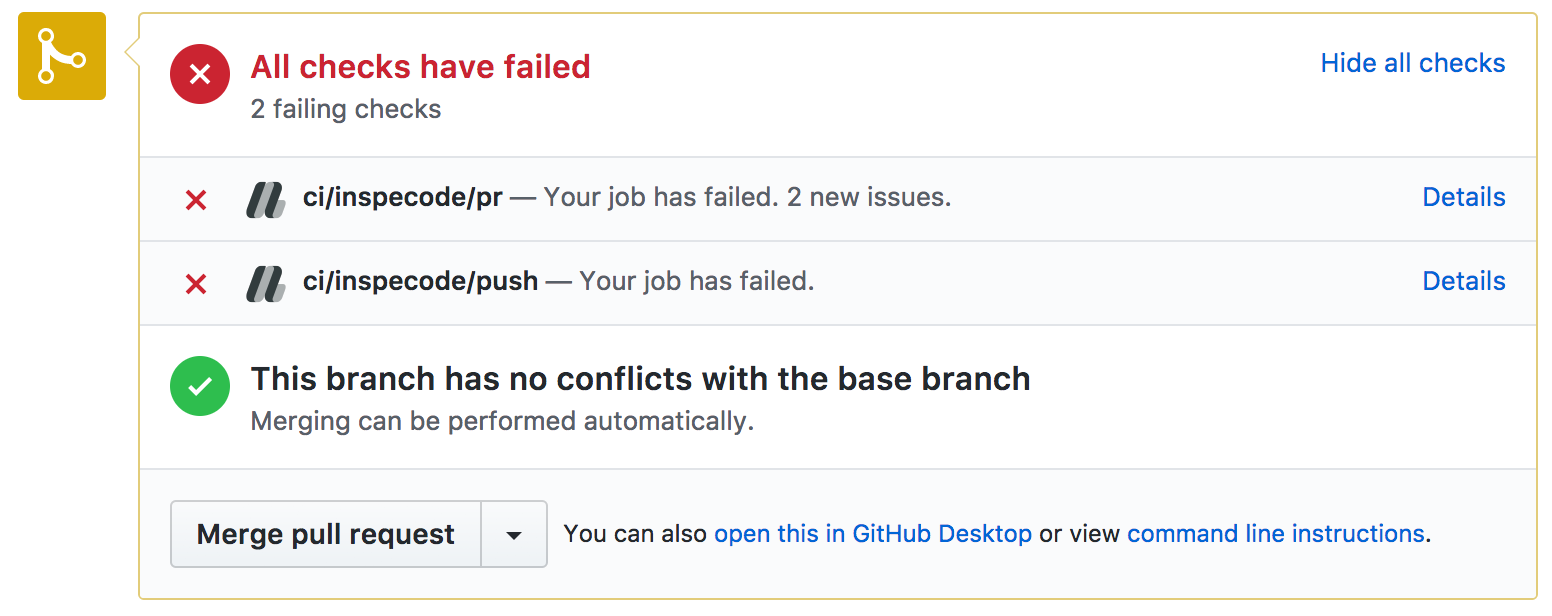The width and height of the screenshot is (1552, 616).
Task: Open the merge options dropdown arrow
Action: (x=514, y=535)
